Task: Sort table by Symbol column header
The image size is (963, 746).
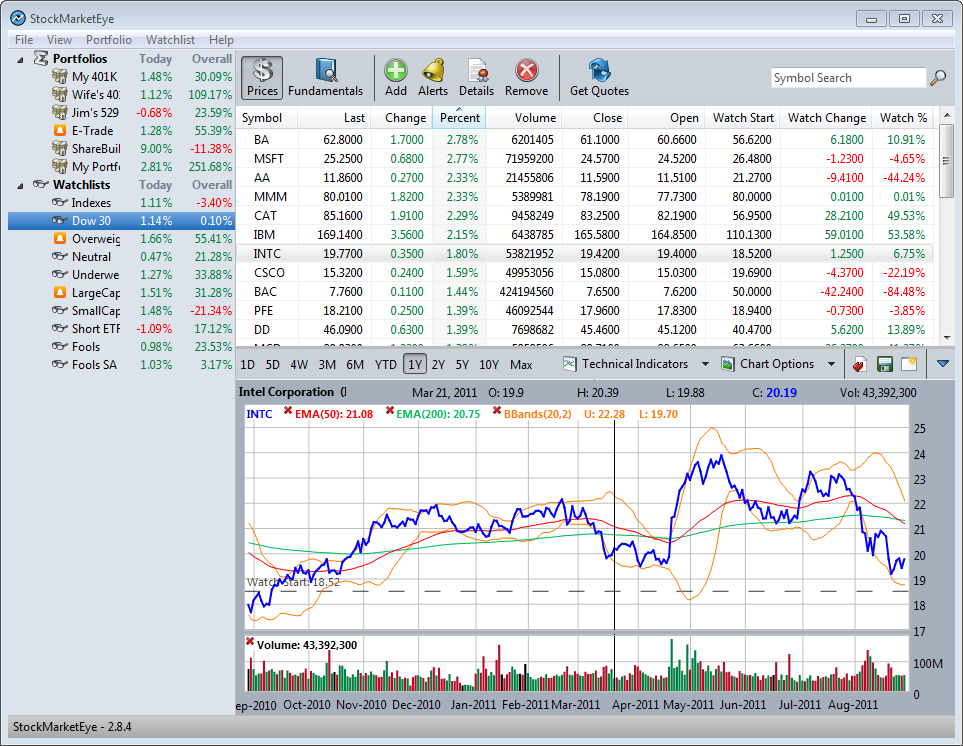Action: point(267,117)
